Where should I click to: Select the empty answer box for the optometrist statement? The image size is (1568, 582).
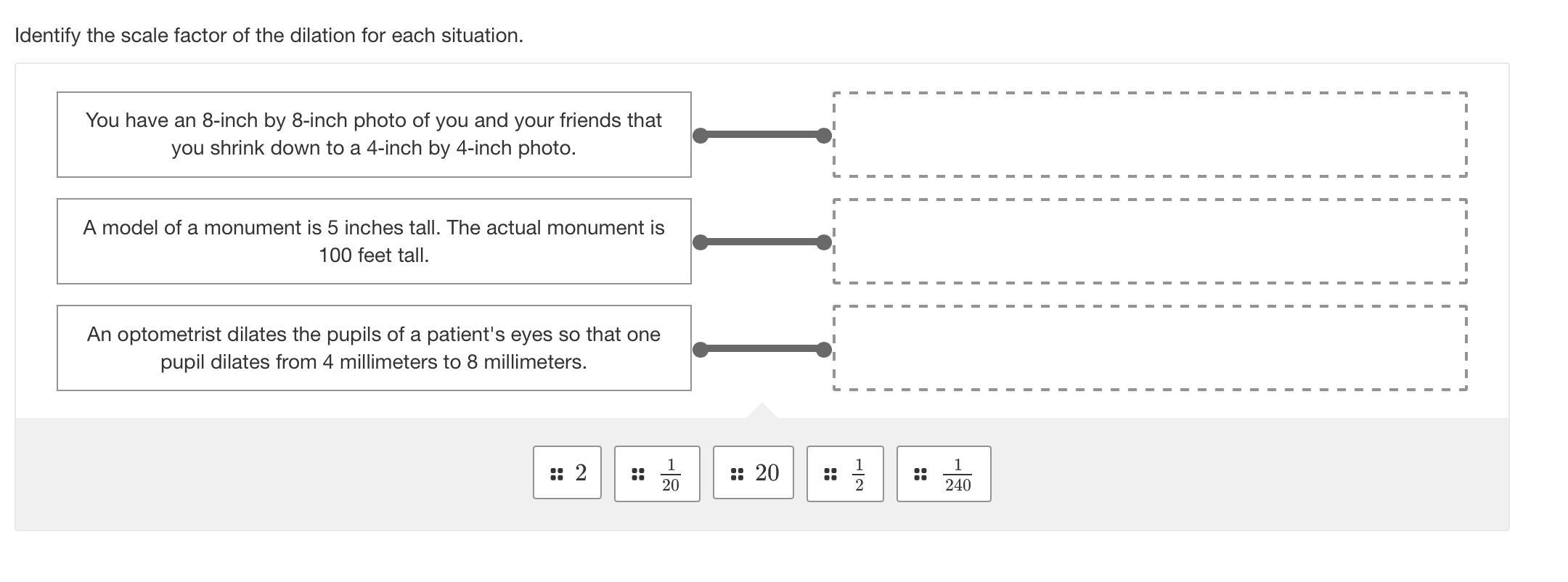[1149, 348]
